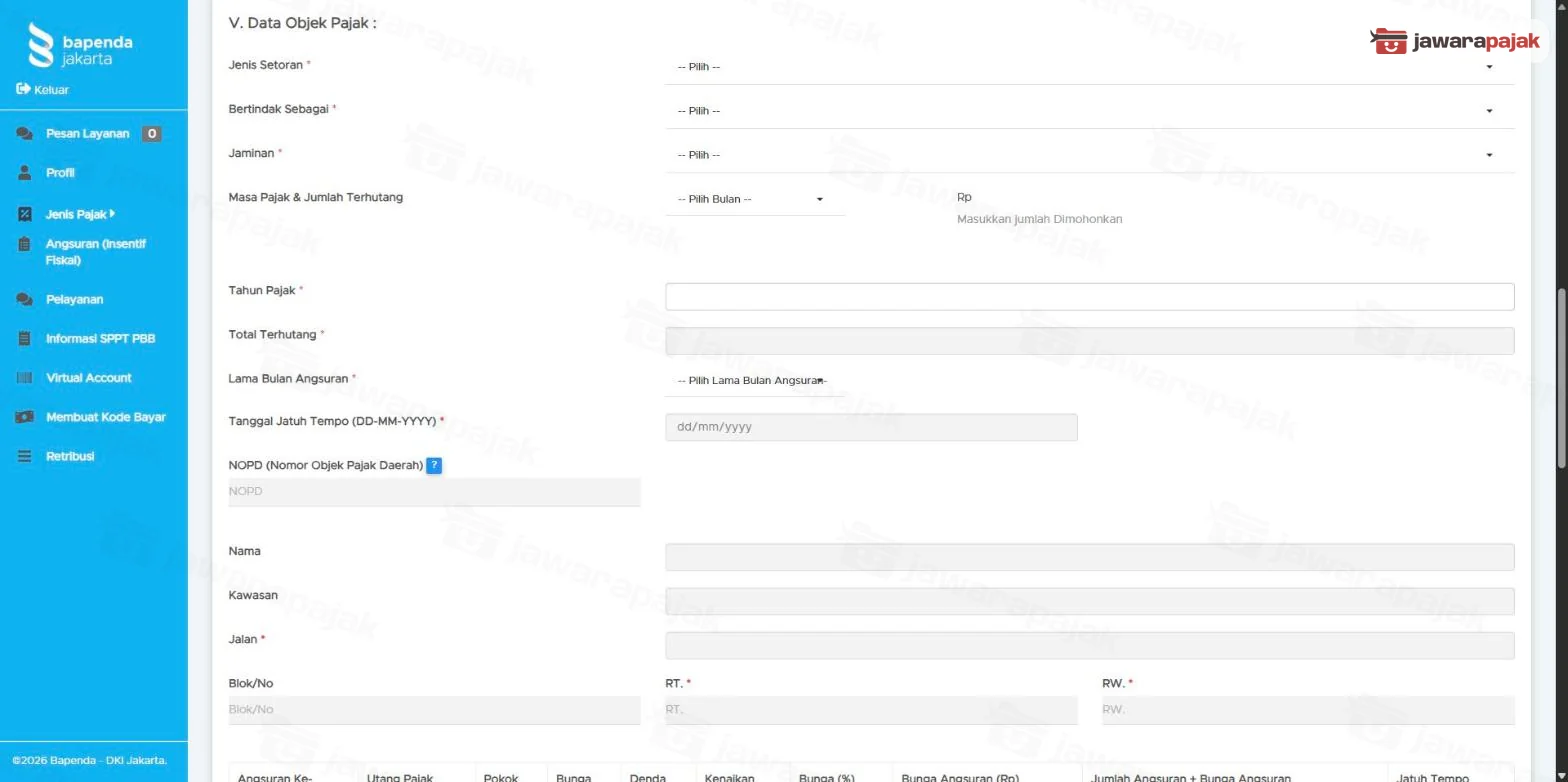Click the Bapenda Jakarta logo

(81, 46)
